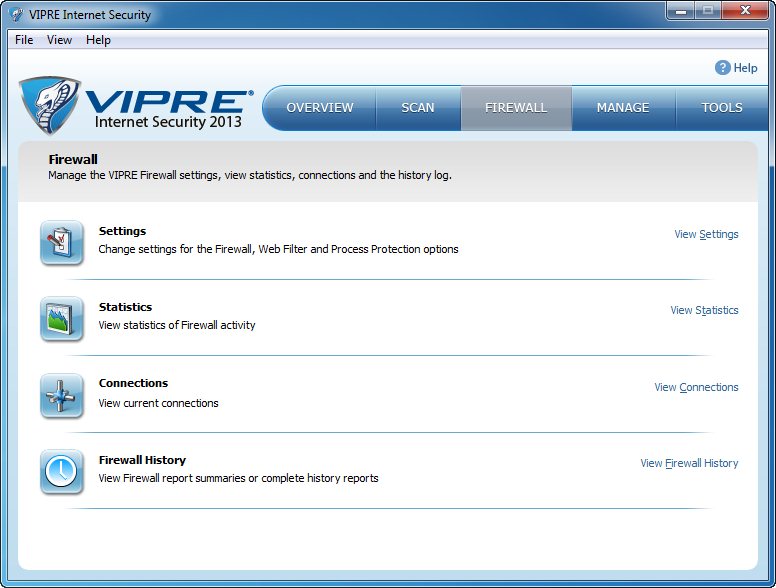Click the 'Internet Security 2013' logo text
Image resolution: width=776 pixels, height=588 pixels.
click(168, 122)
